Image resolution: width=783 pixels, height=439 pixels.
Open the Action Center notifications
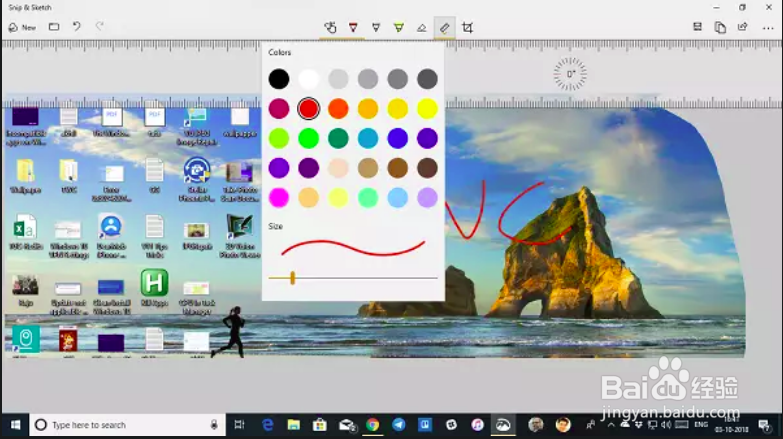pos(764,425)
